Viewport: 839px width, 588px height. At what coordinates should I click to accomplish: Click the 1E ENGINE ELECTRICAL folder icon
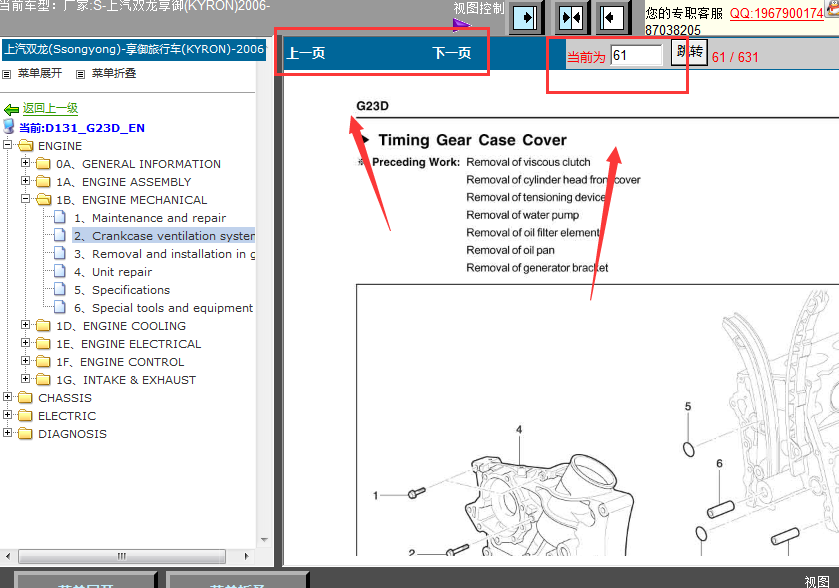[x=43, y=343]
